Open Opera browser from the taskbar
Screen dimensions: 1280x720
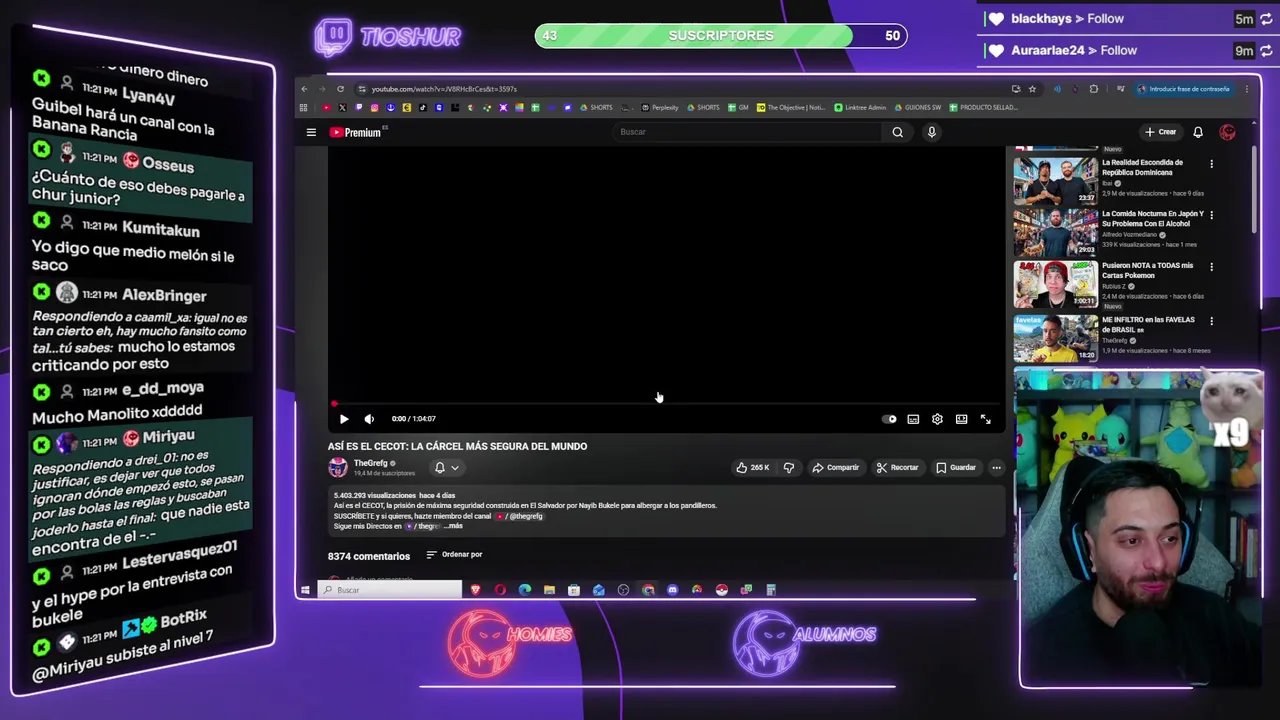click(x=500, y=590)
